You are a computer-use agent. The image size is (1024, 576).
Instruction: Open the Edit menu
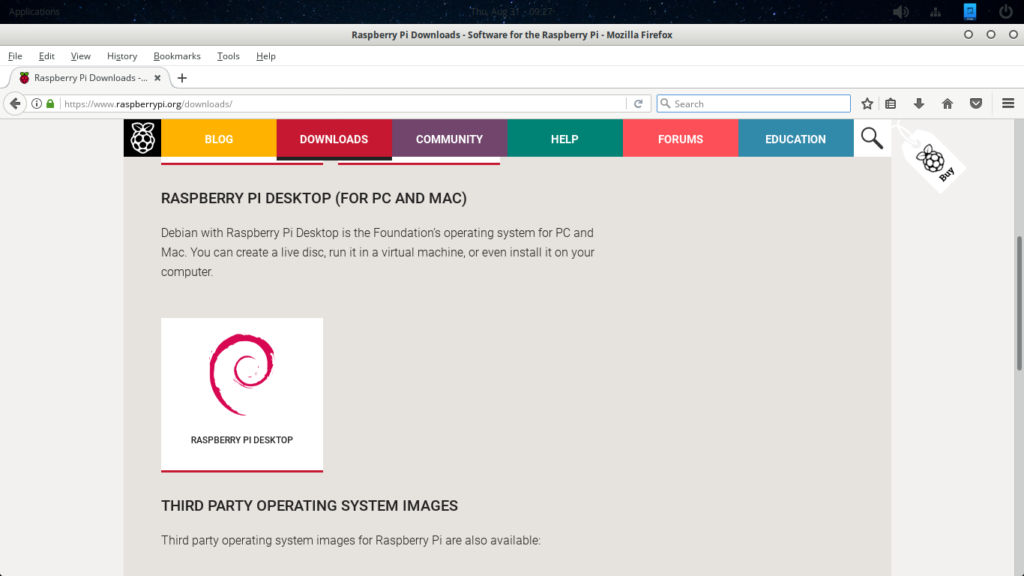click(46, 56)
